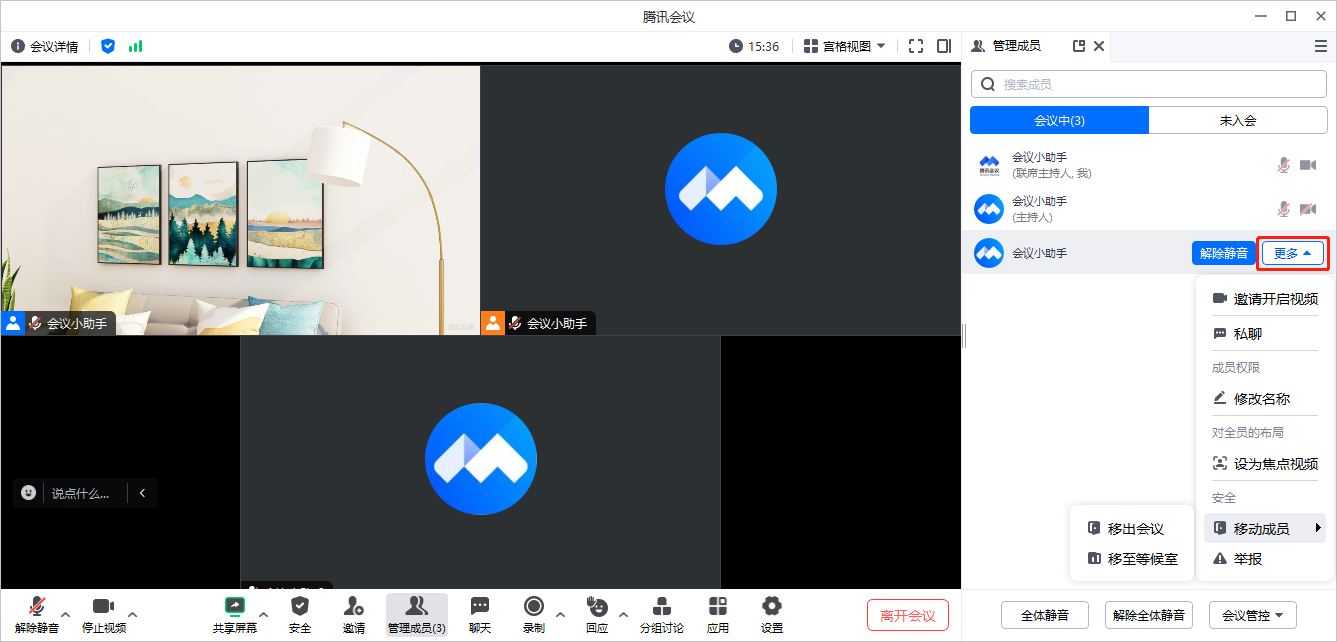Click 管理成员(3) in the bottom toolbar

[417, 614]
